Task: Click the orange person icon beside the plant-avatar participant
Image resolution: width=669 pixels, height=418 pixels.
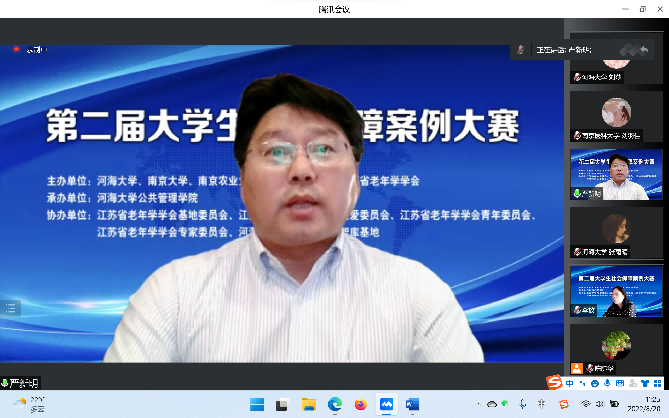Action: pos(576,368)
